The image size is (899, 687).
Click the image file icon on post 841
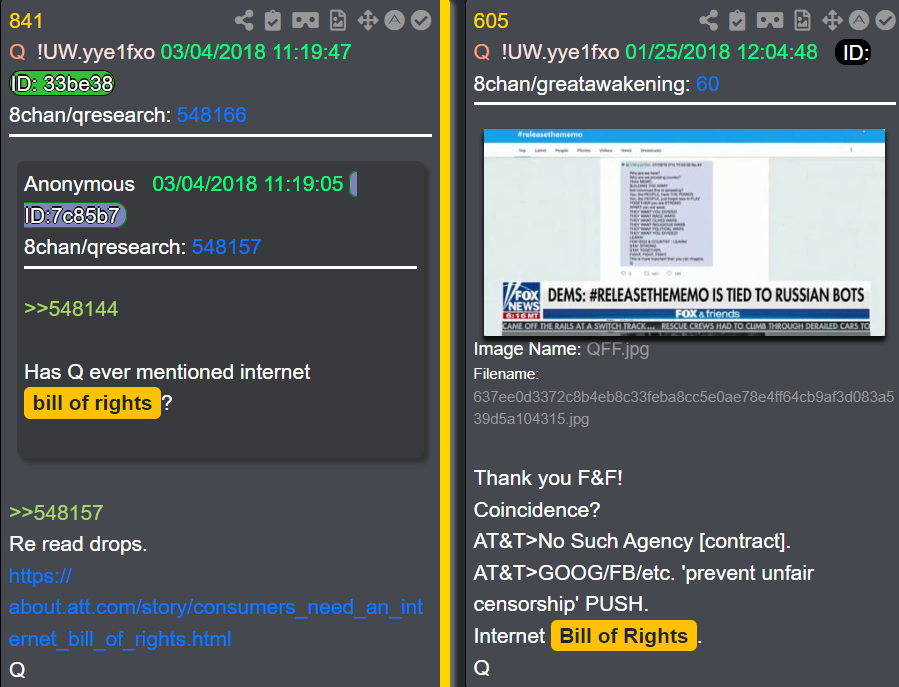click(x=338, y=21)
